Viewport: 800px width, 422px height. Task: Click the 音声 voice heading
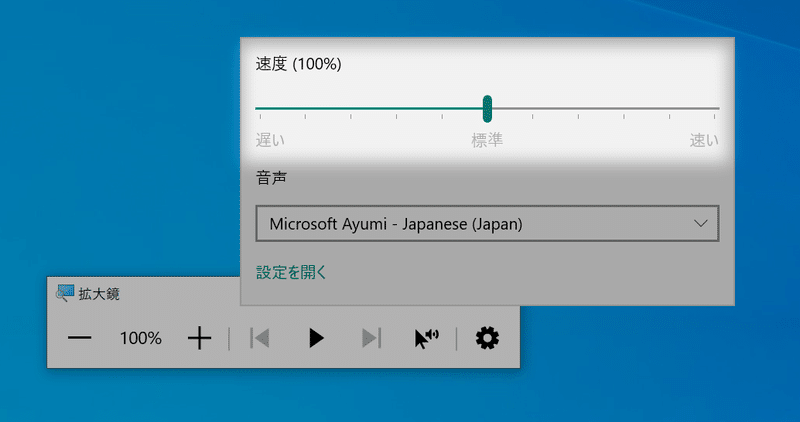pos(271,178)
